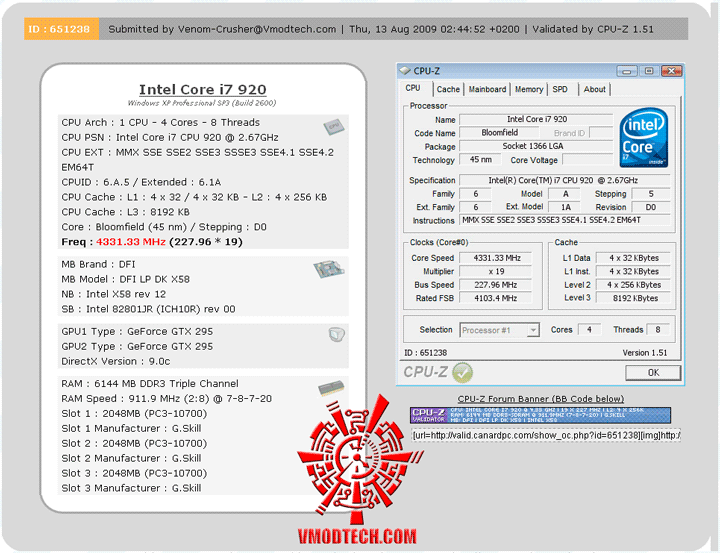Click the CPU-Z Forum Banner link
The width and height of the screenshot is (720, 553).
[540, 399]
